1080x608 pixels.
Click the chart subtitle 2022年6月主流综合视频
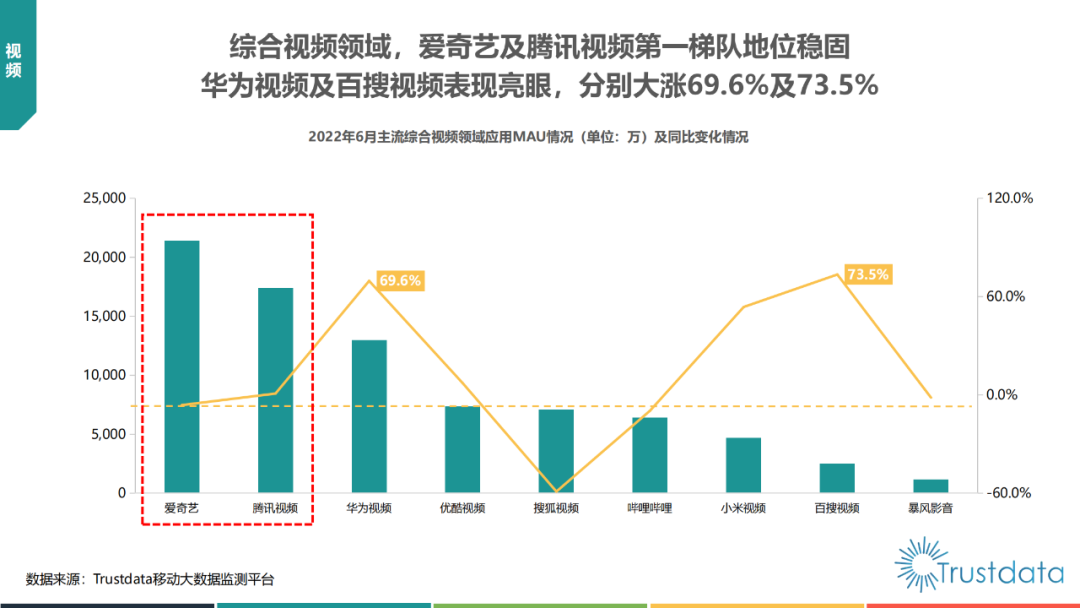click(528, 137)
